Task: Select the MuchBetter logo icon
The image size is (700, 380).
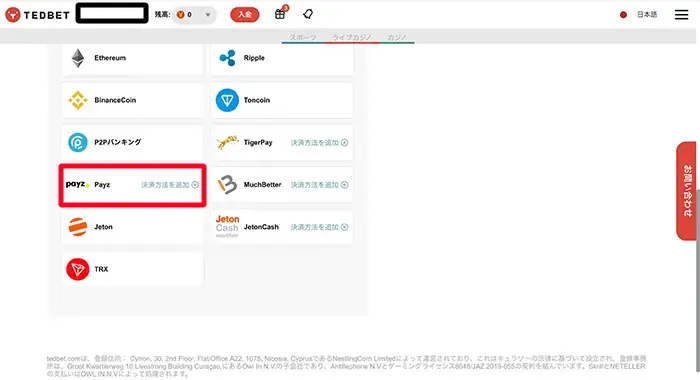Action: coord(227,184)
